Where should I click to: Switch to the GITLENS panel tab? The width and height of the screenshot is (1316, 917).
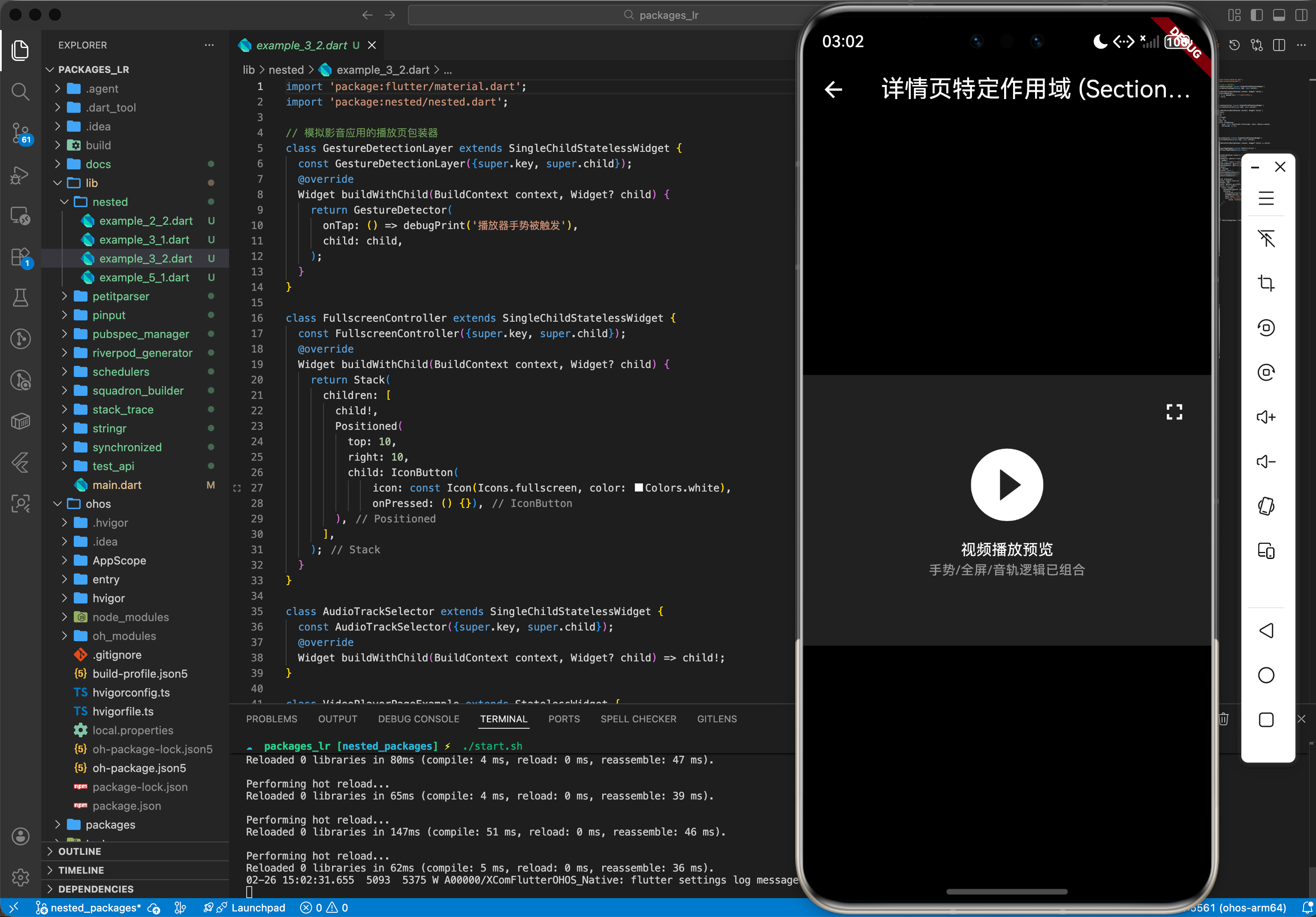pos(716,719)
